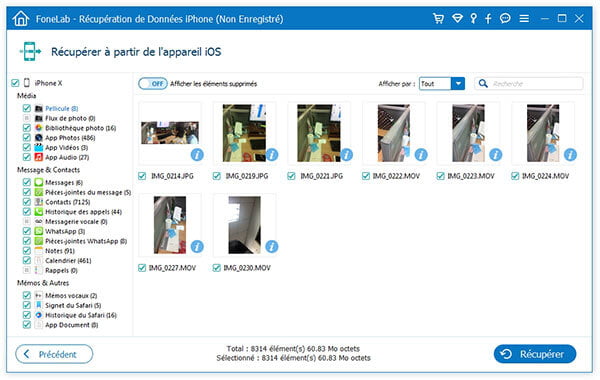Click the App Vidéos icon
Image resolution: width=600 pixels, height=380 pixels.
coord(39,147)
